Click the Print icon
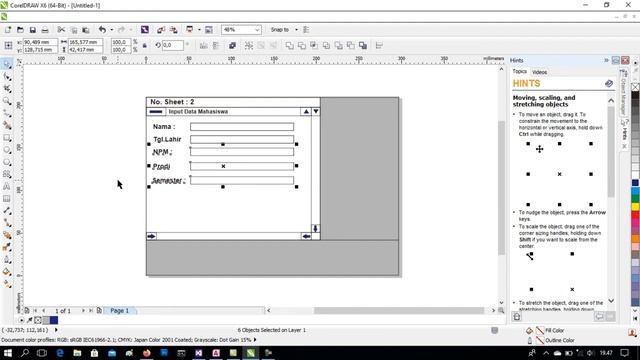 pos(45,30)
